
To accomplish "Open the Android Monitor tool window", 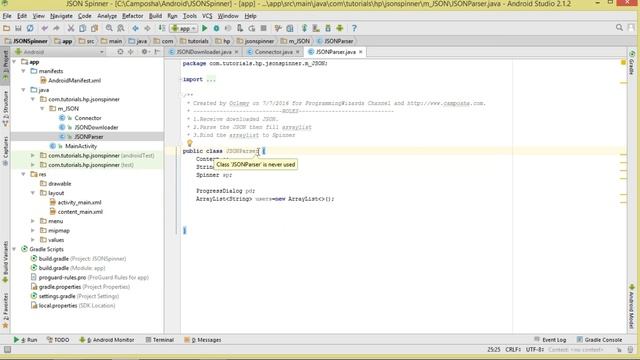I will point(107,340).
